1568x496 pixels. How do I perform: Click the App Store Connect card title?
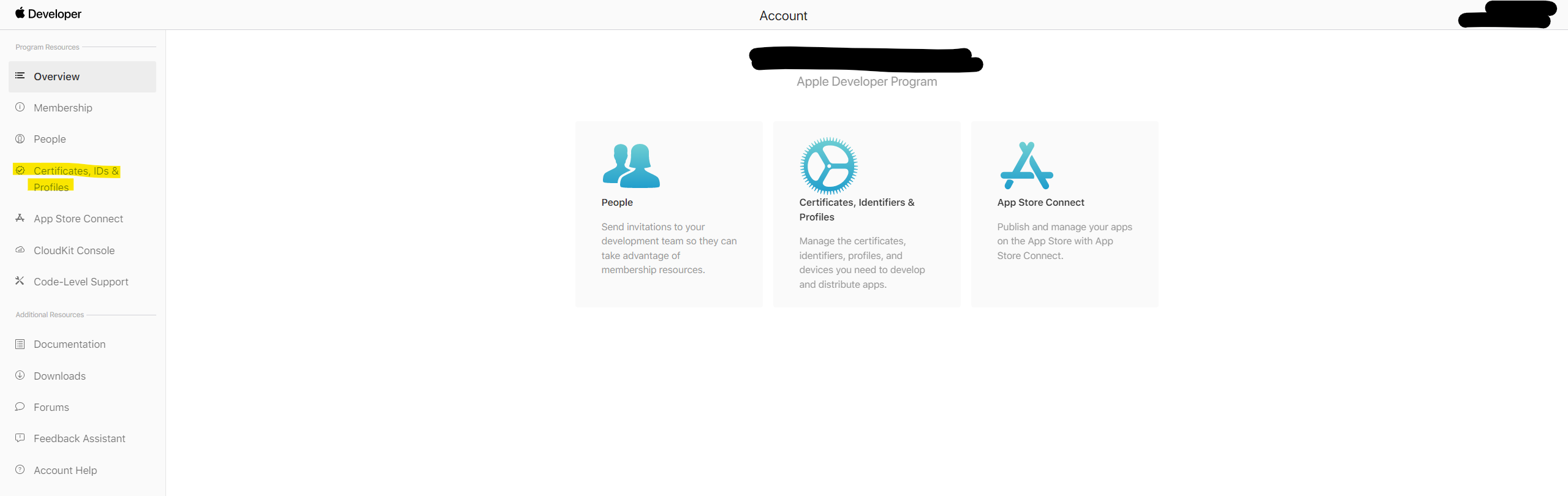(1040, 203)
